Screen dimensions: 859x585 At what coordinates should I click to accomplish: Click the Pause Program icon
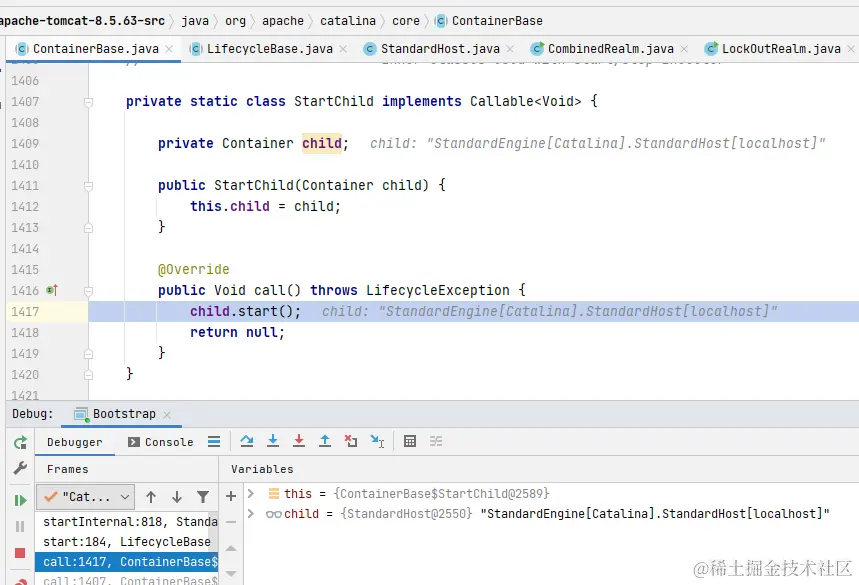click(x=20, y=526)
